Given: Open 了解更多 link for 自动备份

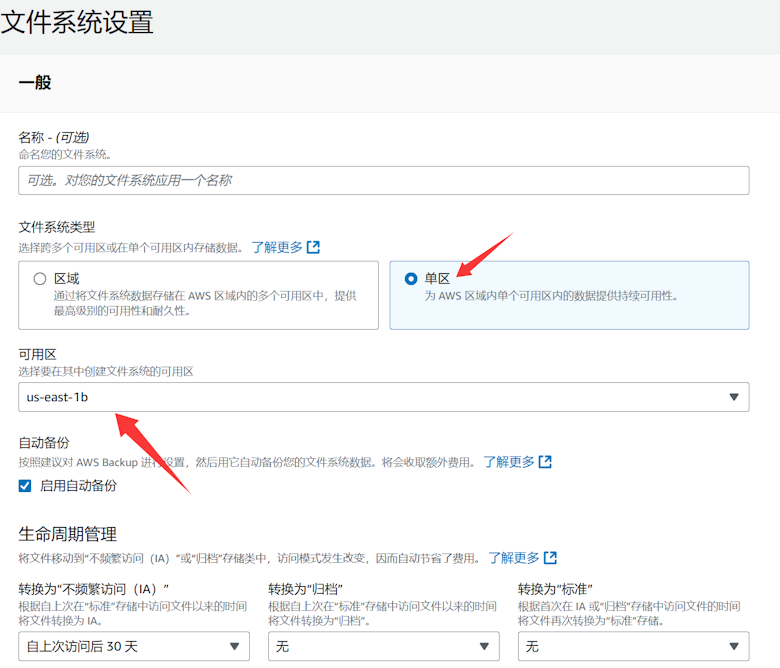Looking at the screenshot, I should [x=509, y=462].
